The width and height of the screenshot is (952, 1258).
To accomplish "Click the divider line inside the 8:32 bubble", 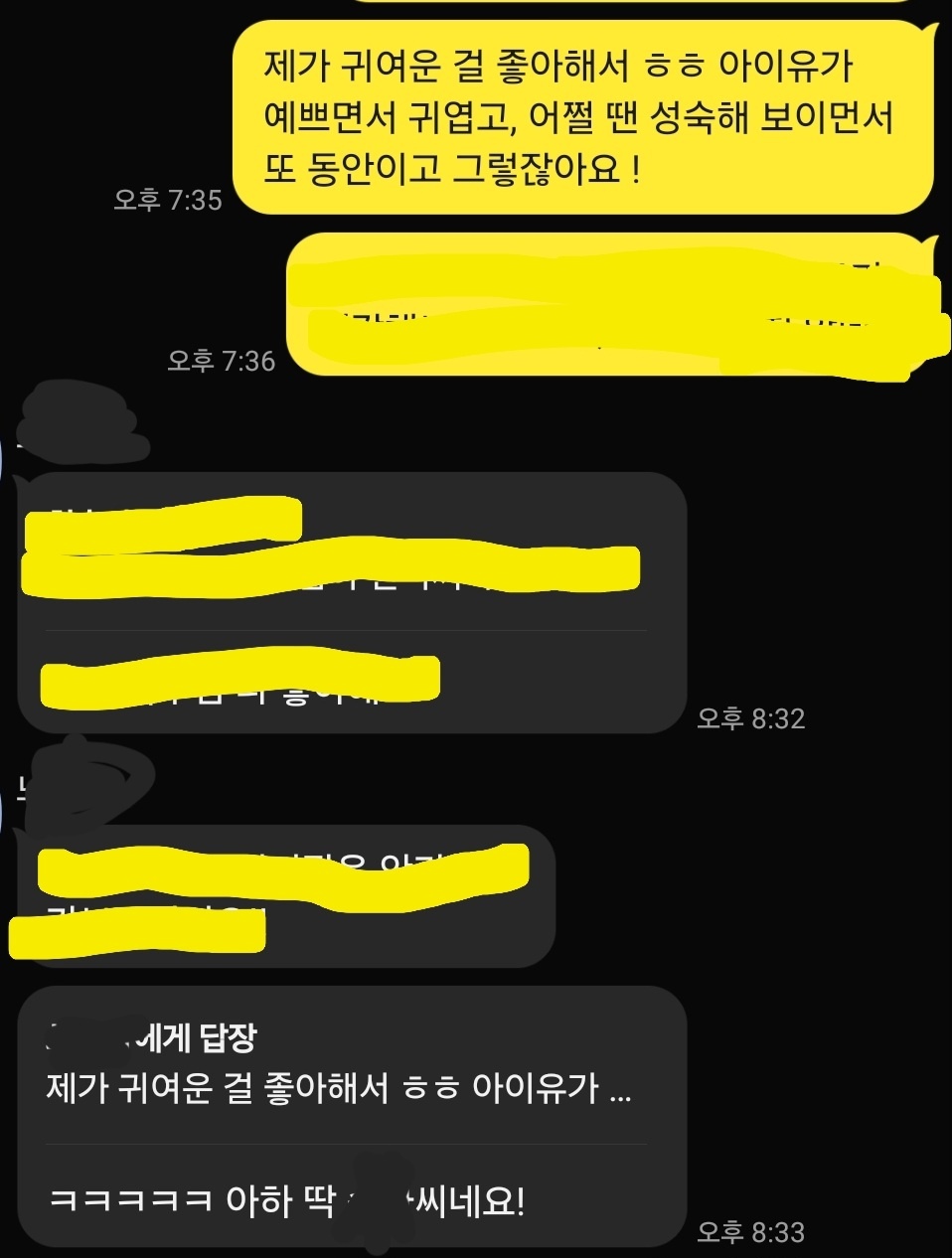I will pyautogui.click(x=346, y=630).
